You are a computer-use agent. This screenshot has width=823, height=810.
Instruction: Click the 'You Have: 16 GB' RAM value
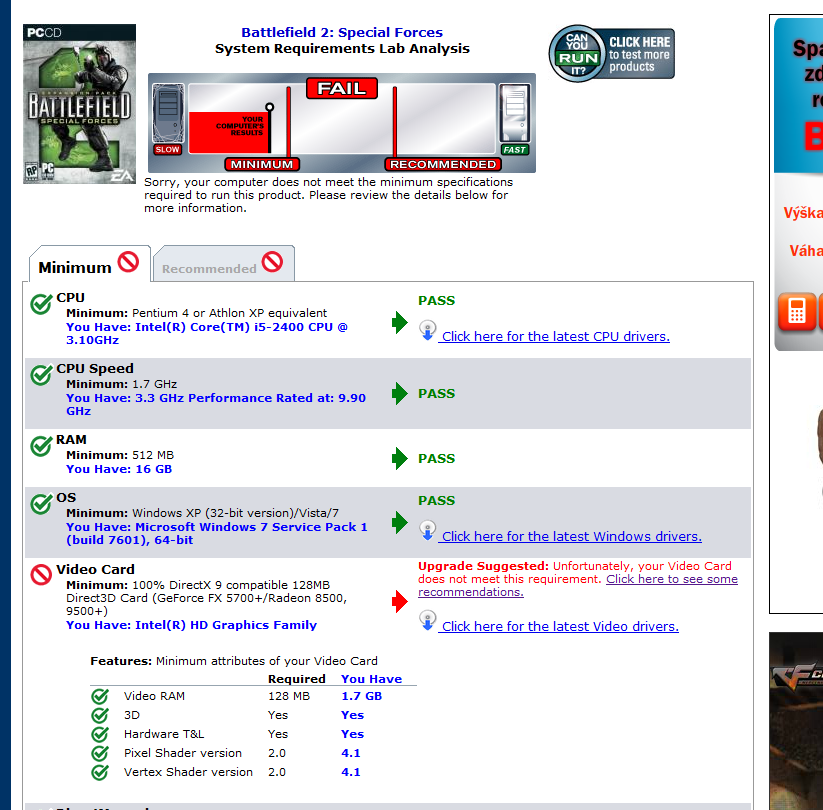coord(119,469)
